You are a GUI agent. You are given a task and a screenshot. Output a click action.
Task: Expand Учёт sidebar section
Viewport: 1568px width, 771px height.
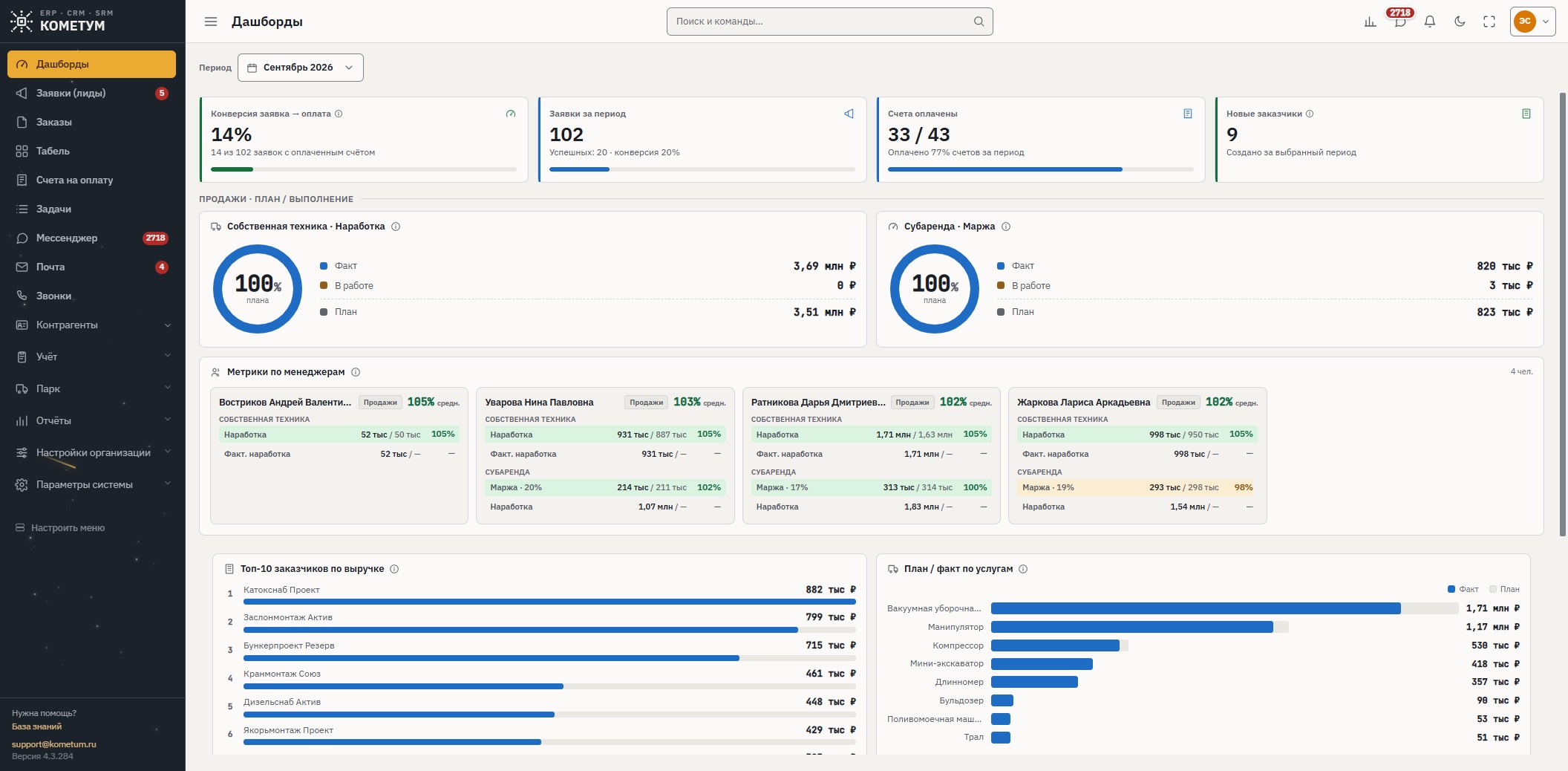92,357
